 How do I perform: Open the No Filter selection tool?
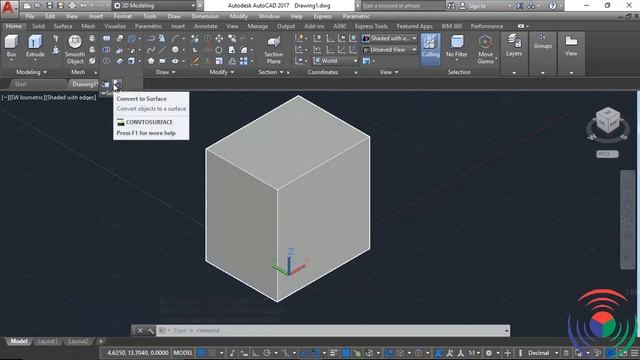[456, 46]
